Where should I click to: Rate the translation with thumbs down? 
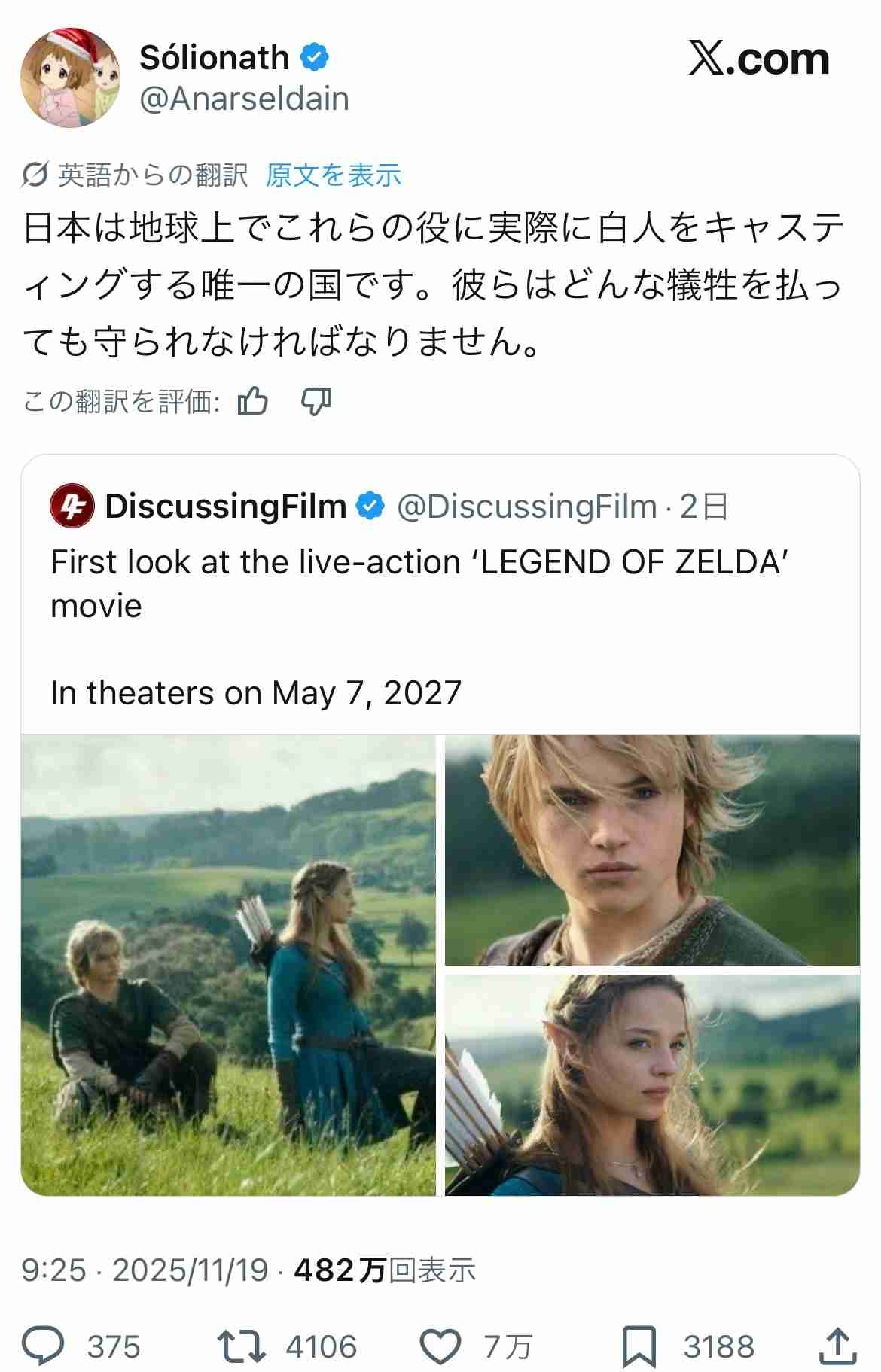pos(316,401)
